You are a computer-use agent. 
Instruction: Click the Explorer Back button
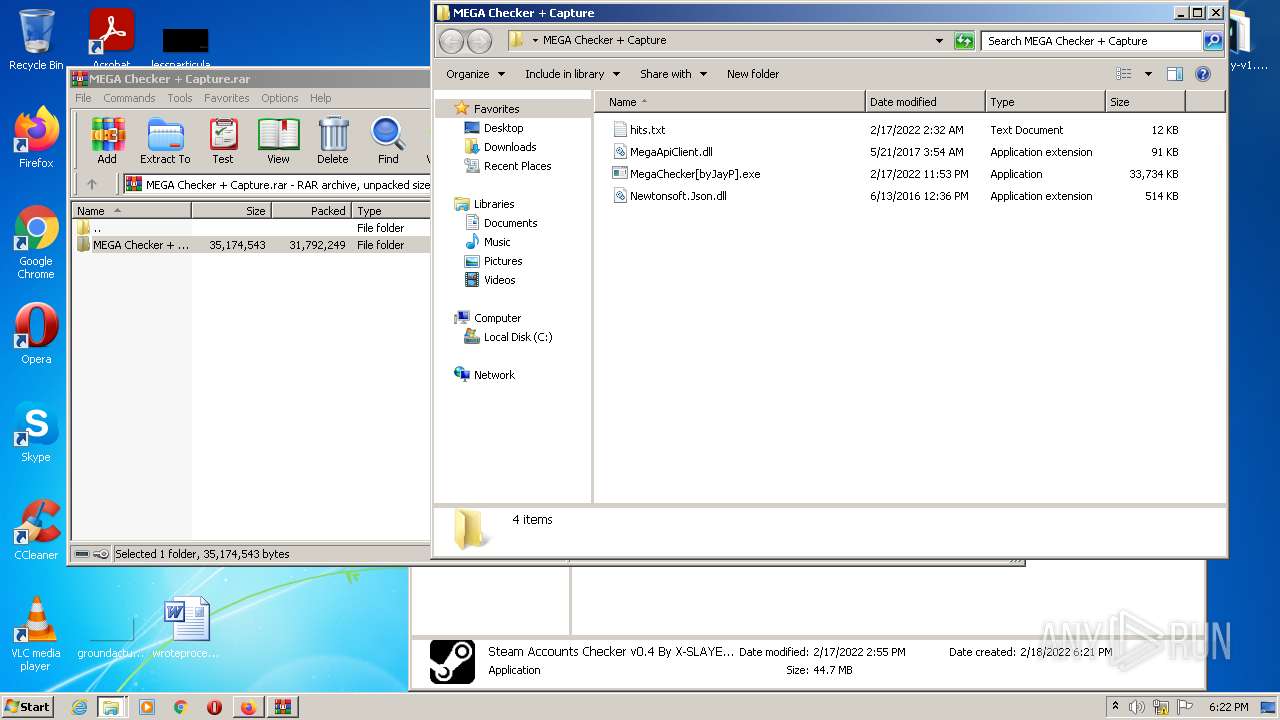[x=452, y=41]
